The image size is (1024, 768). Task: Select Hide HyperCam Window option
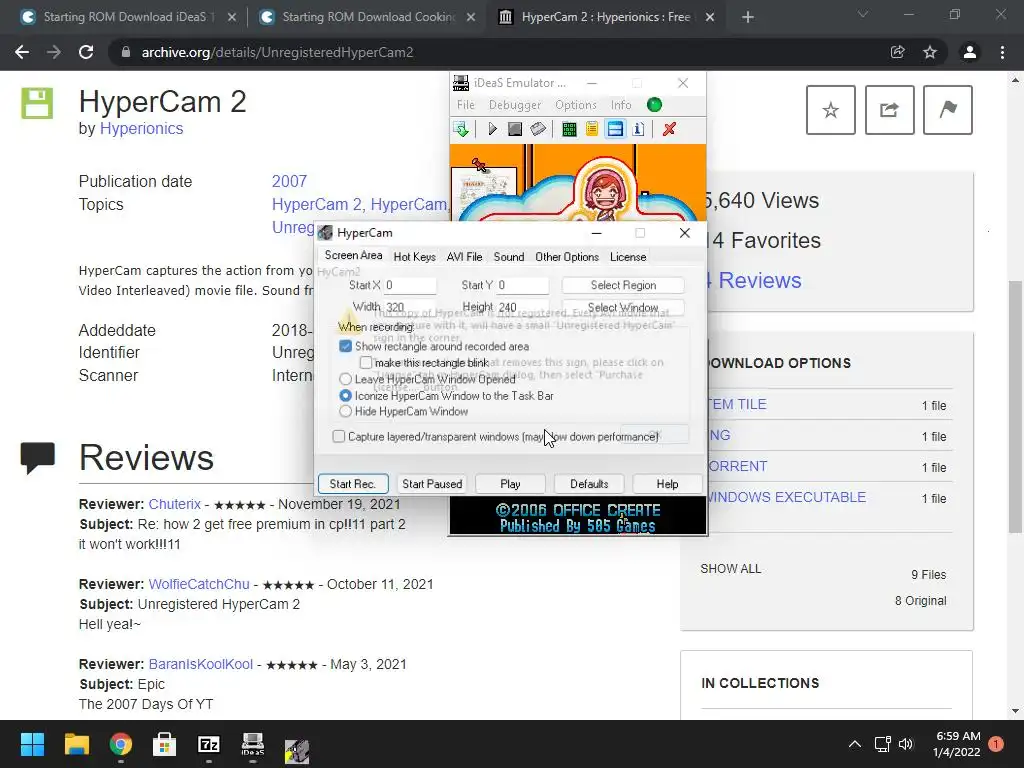coord(345,411)
